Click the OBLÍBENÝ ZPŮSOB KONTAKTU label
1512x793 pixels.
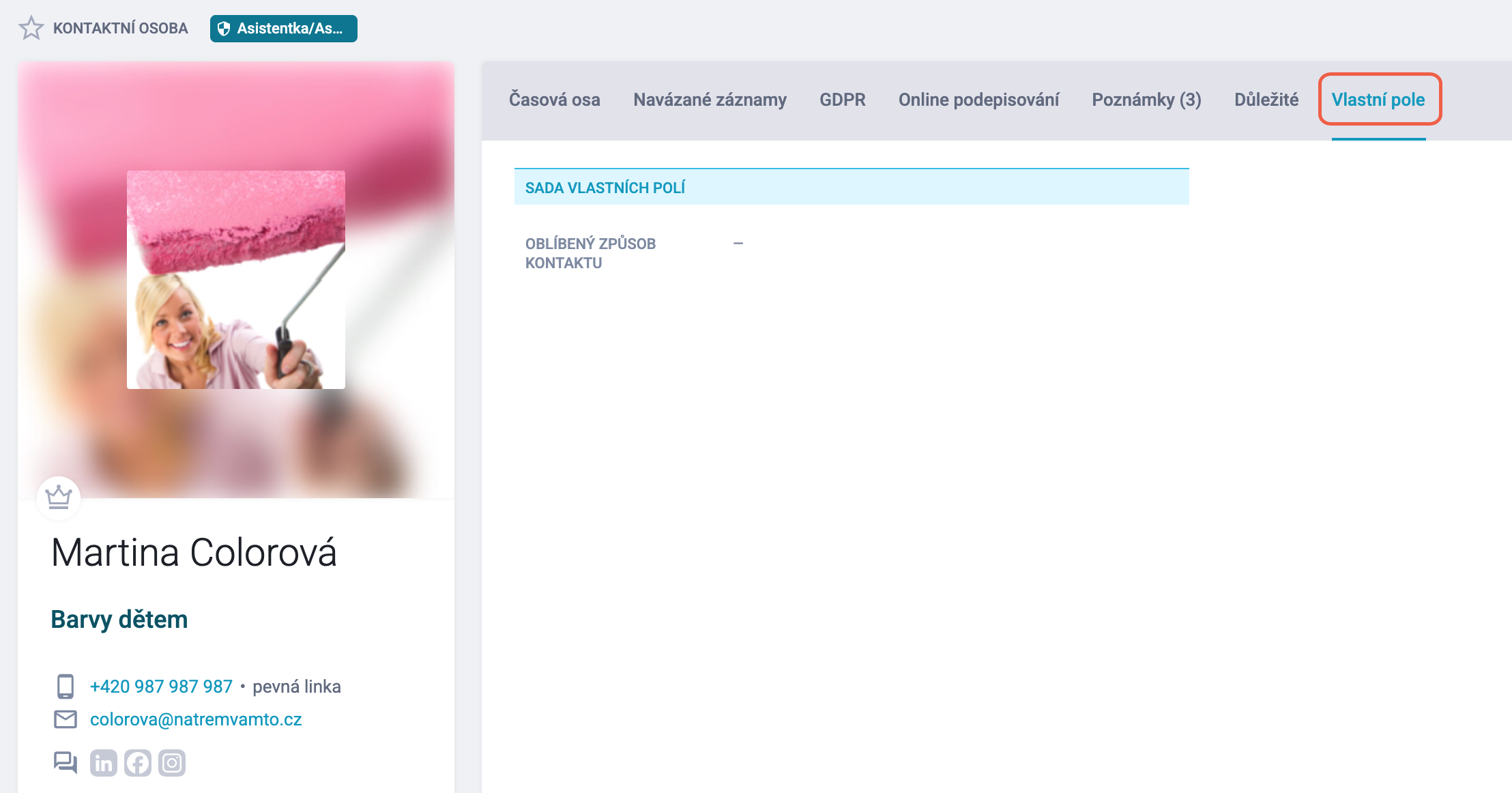click(x=590, y=253)
